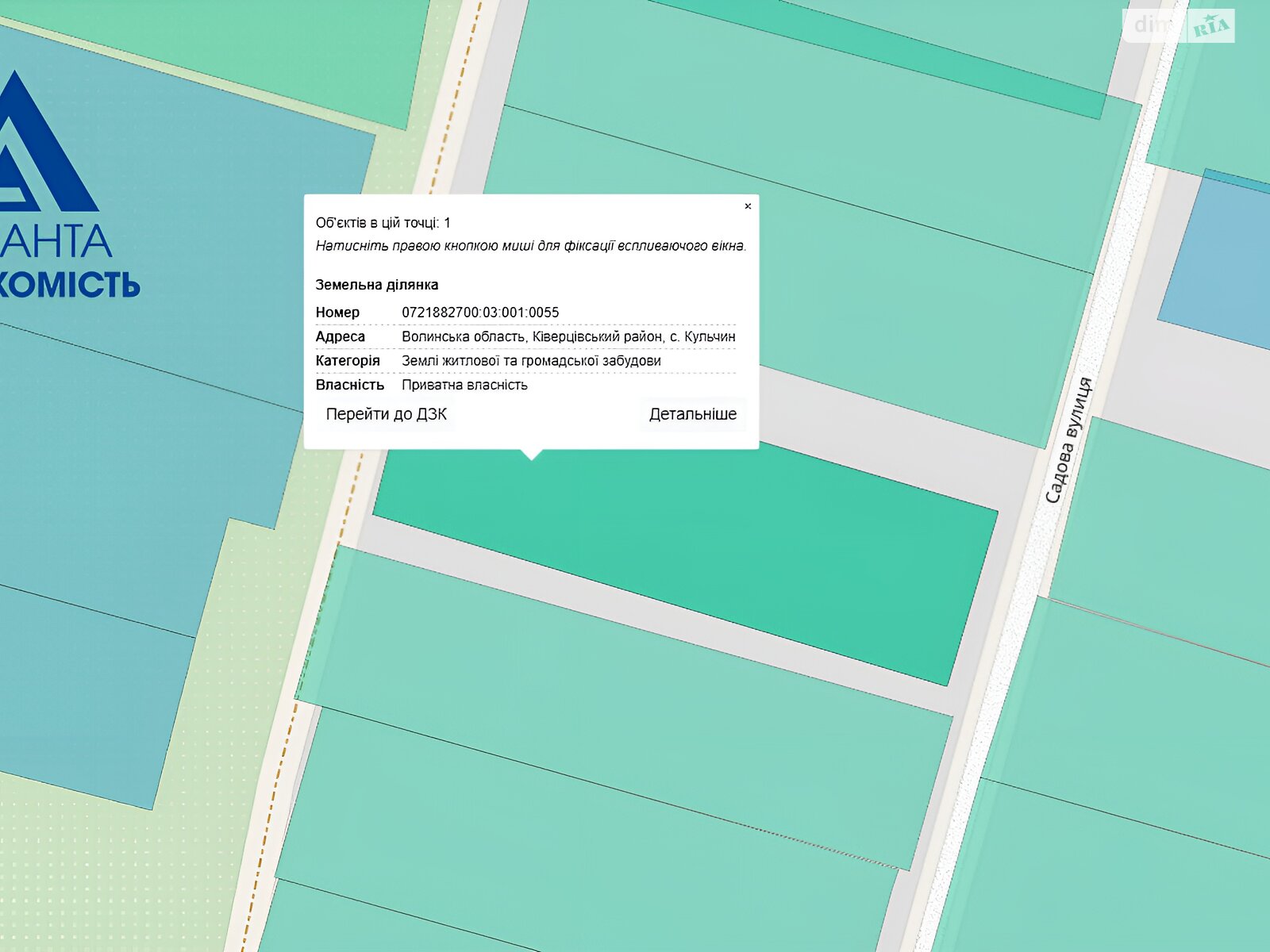Click the popup's pointer arrow tip
The height and width of the screenshot is (952, 1270).
coord(532,458)
